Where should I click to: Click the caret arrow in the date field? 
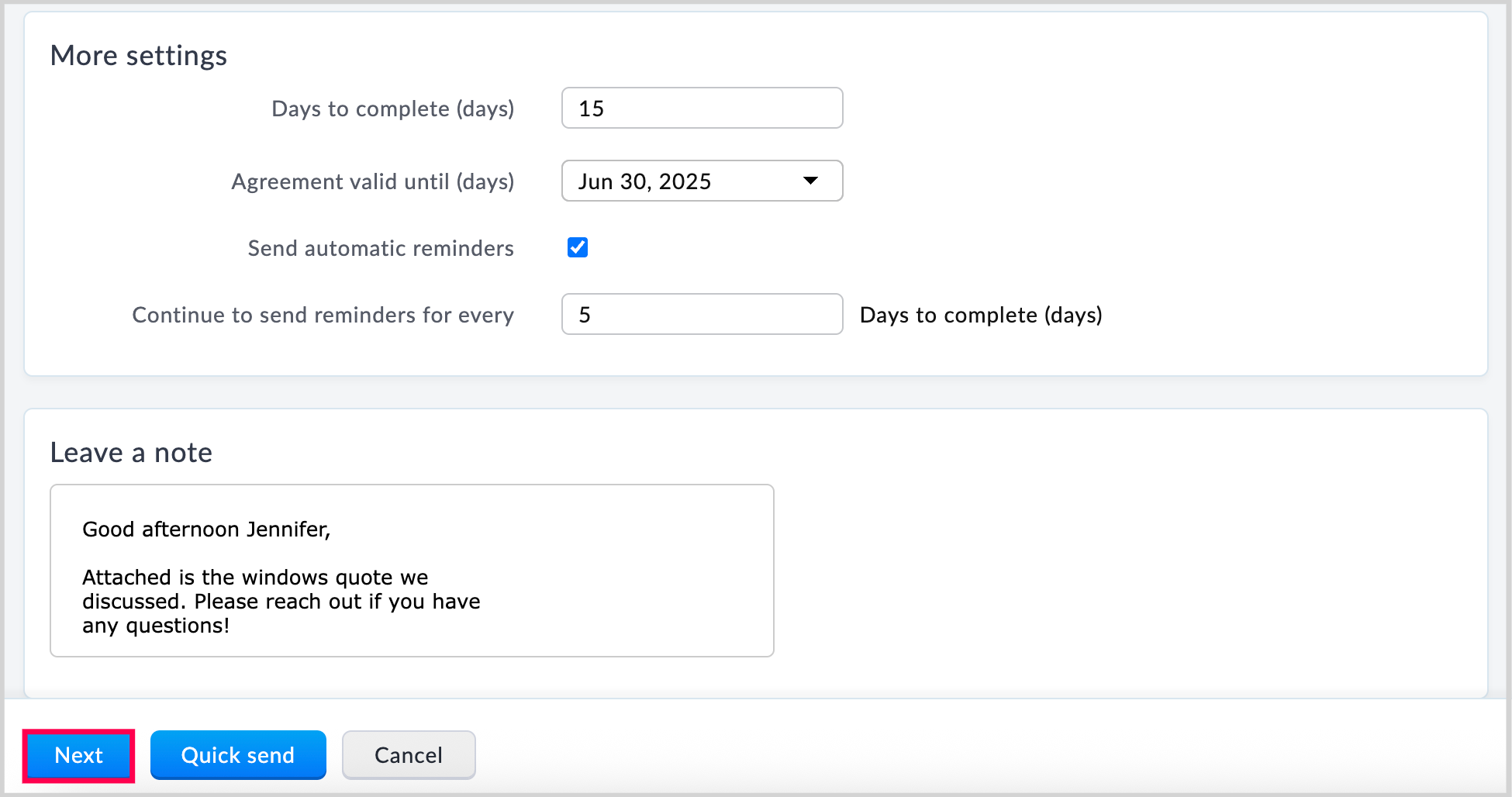click(810, 181)
